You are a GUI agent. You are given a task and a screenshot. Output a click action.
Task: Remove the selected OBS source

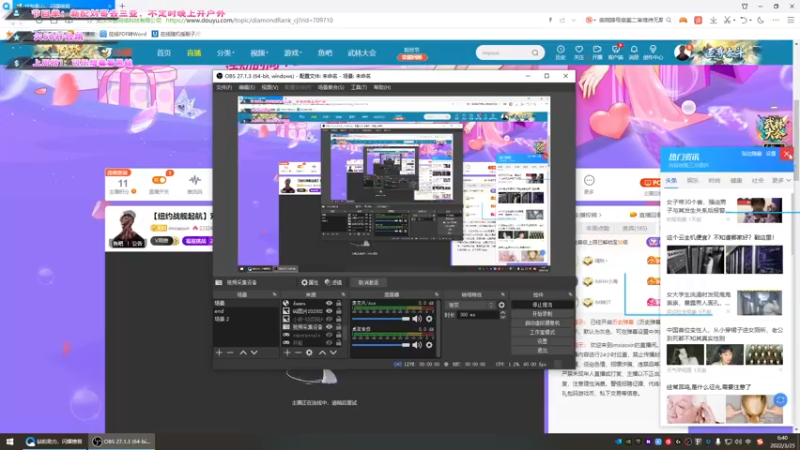pos(298,353)
